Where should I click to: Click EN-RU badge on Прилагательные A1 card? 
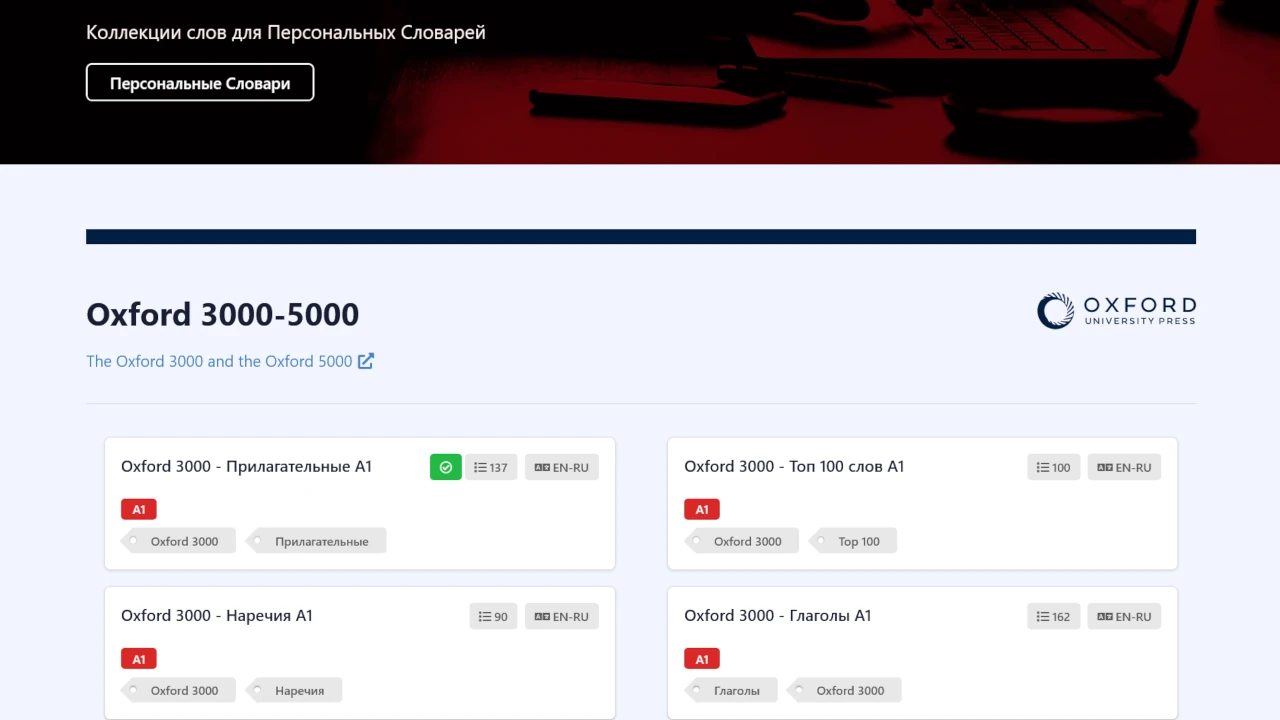[x=562, y=467]
